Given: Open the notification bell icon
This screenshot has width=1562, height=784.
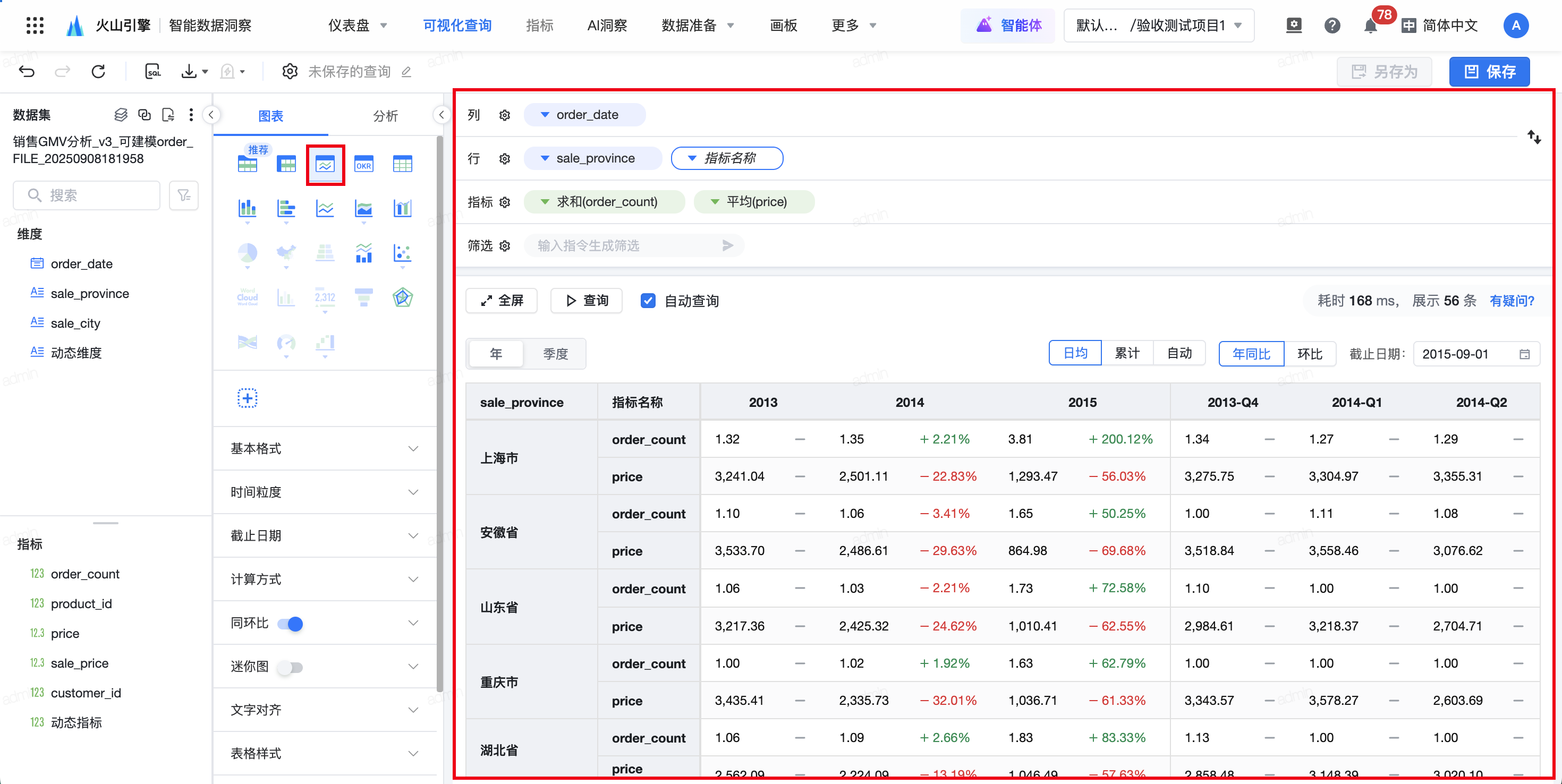Looking at the screenshot, I should point(1370,26).
